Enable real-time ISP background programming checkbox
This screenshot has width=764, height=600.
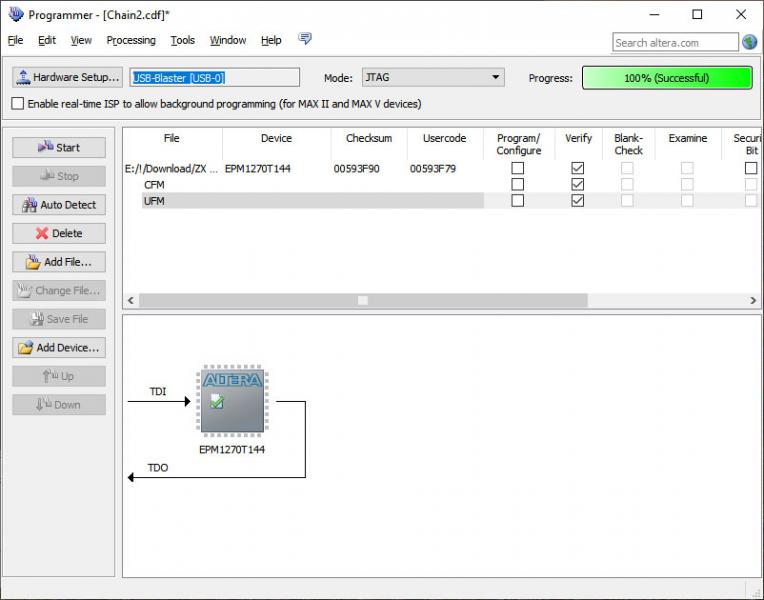[x=18, y=104]
